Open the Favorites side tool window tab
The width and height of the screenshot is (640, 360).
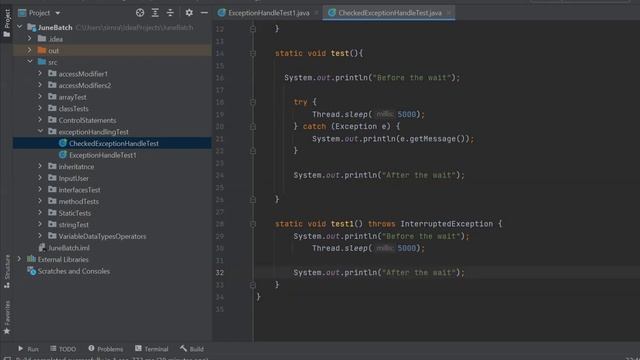[x=7, y=318]
